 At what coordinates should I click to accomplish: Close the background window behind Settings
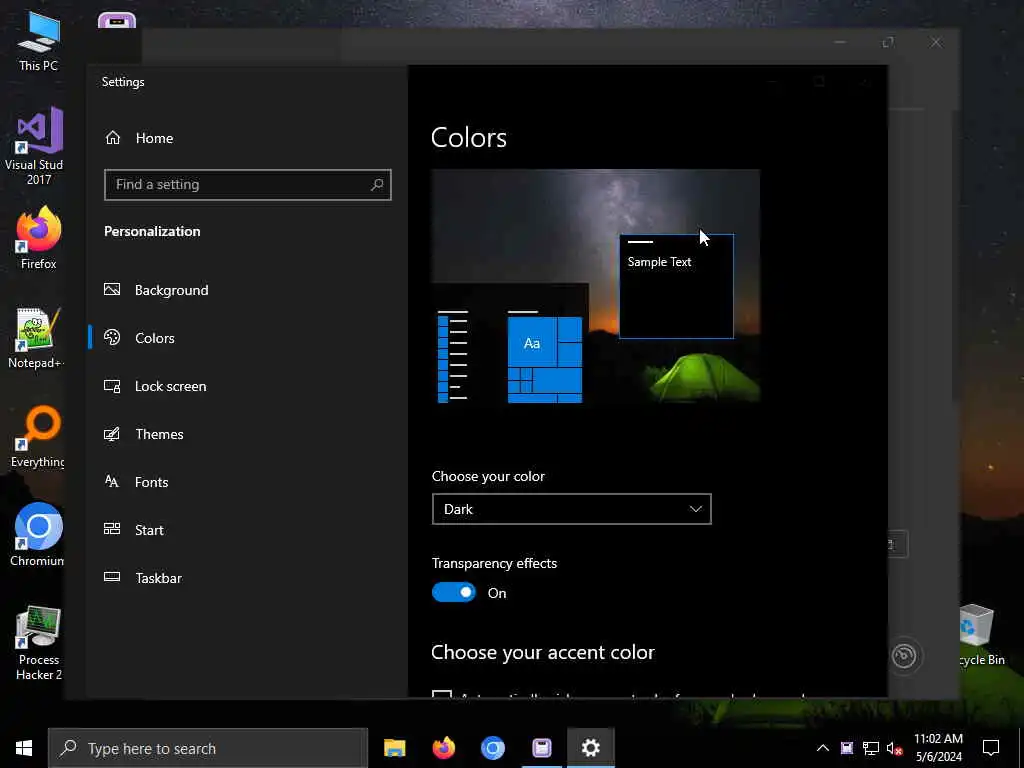click(x=936, y=42)
